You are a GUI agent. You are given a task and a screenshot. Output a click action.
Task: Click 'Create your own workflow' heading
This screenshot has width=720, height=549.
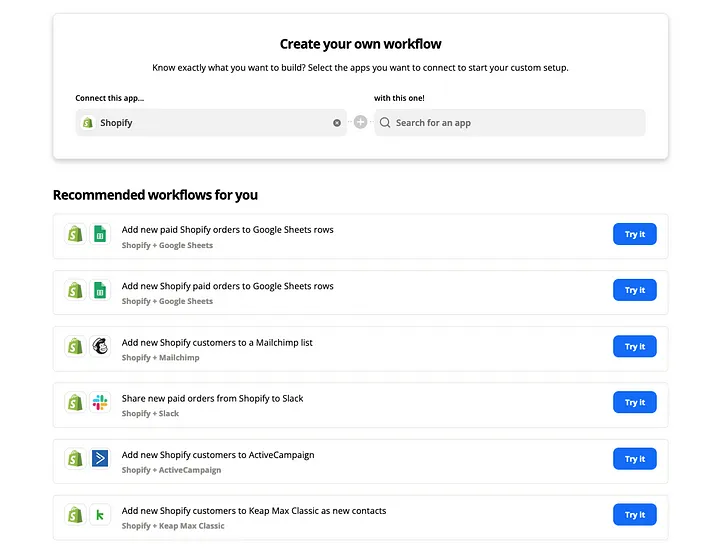tap(360, 44)
